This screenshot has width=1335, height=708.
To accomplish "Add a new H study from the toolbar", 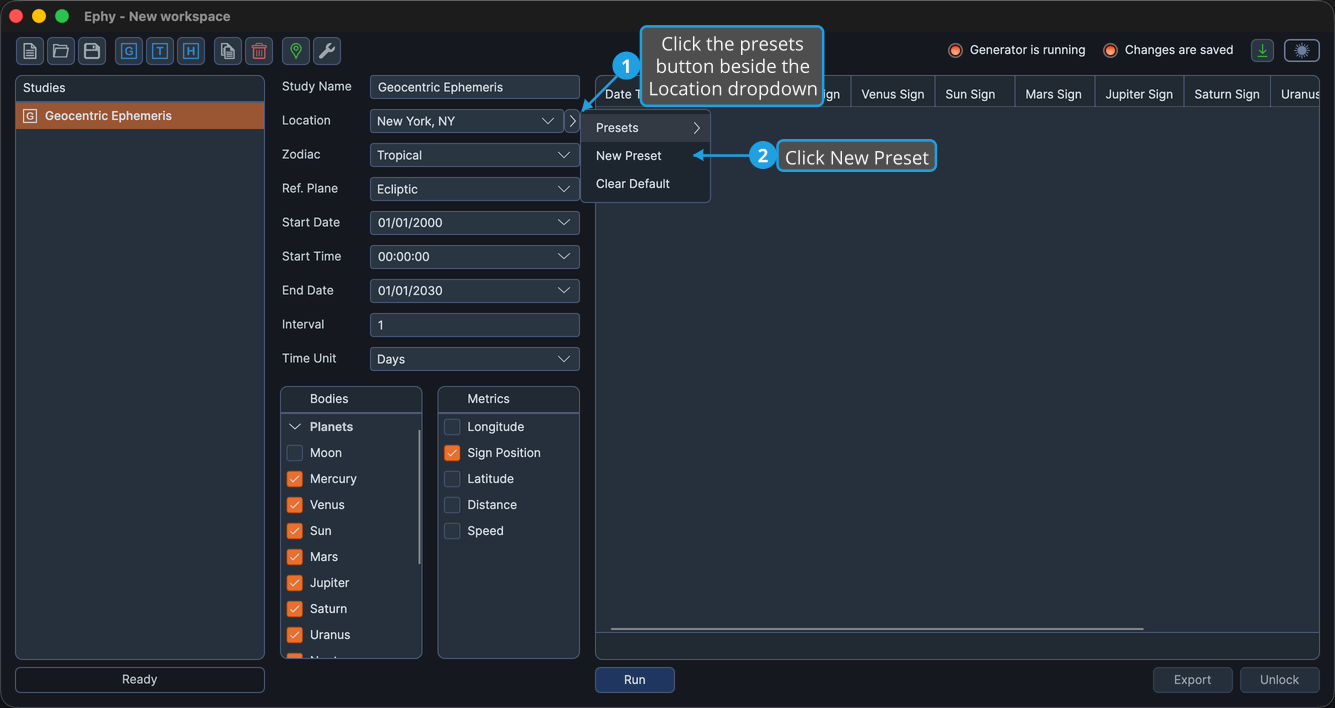I will point(191,51).
